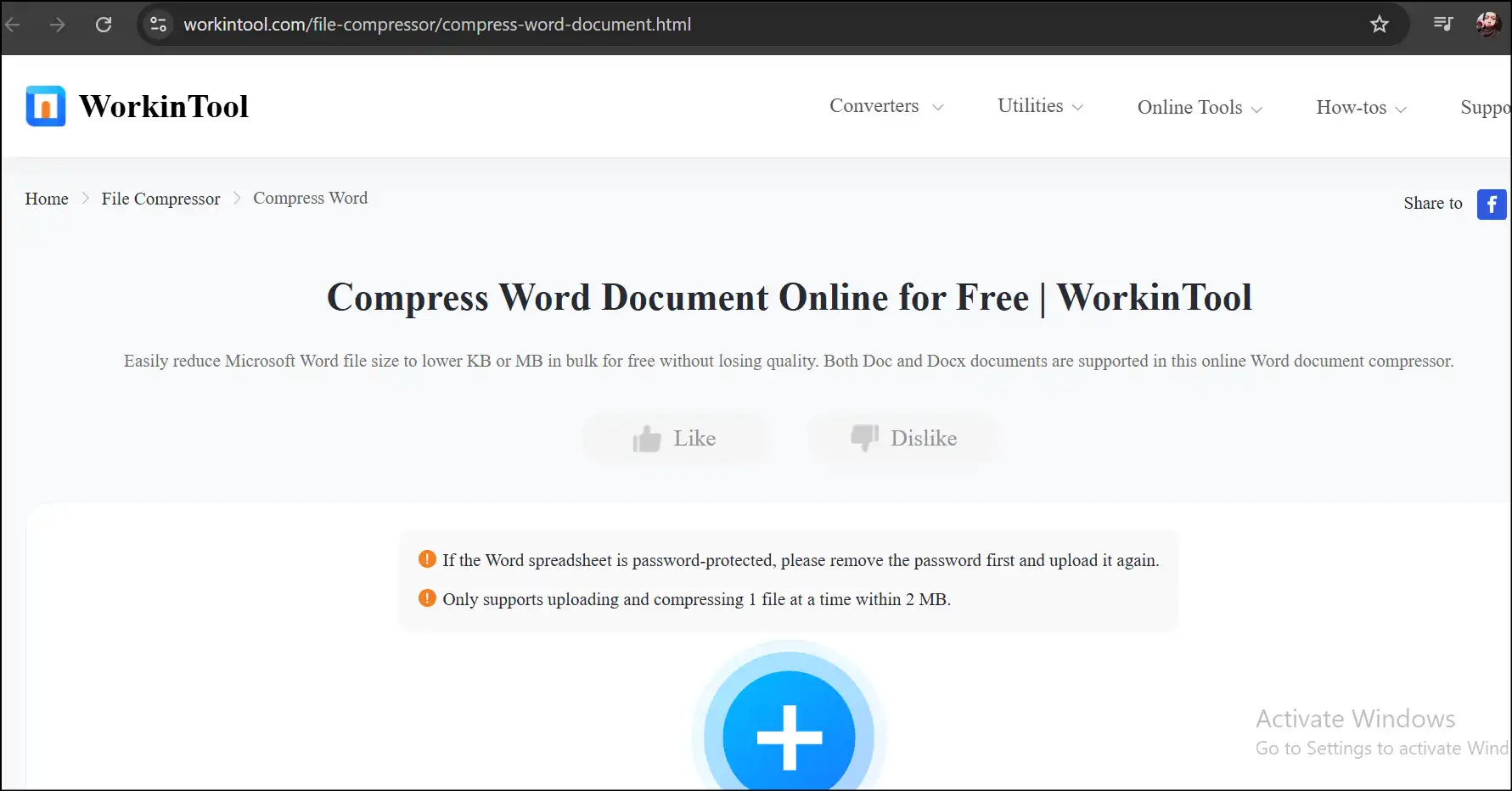Open the media control icon in toolbar
The image size is (1512, 791).
[1443, 24]
